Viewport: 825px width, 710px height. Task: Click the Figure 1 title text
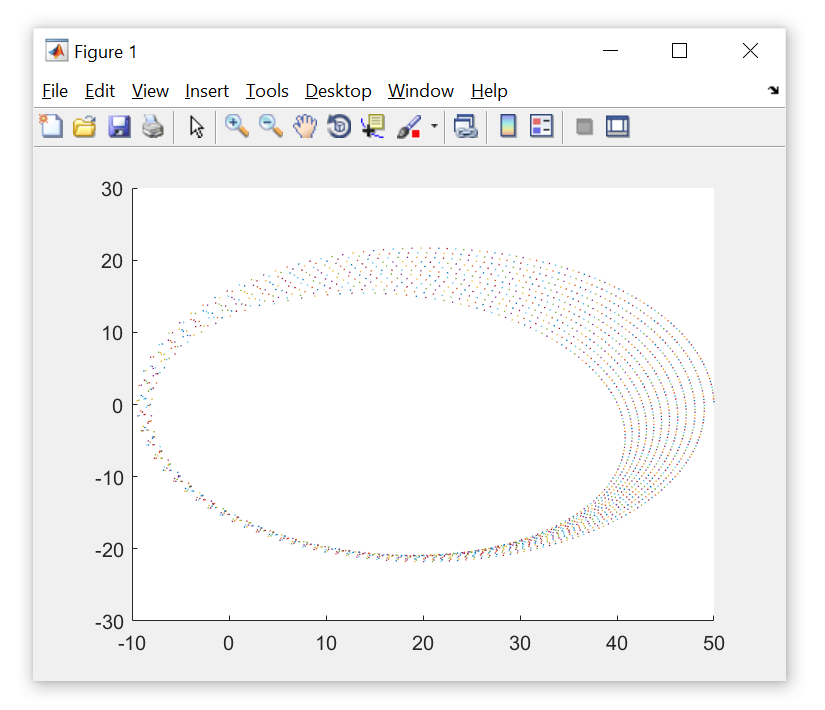pos(105,52)
